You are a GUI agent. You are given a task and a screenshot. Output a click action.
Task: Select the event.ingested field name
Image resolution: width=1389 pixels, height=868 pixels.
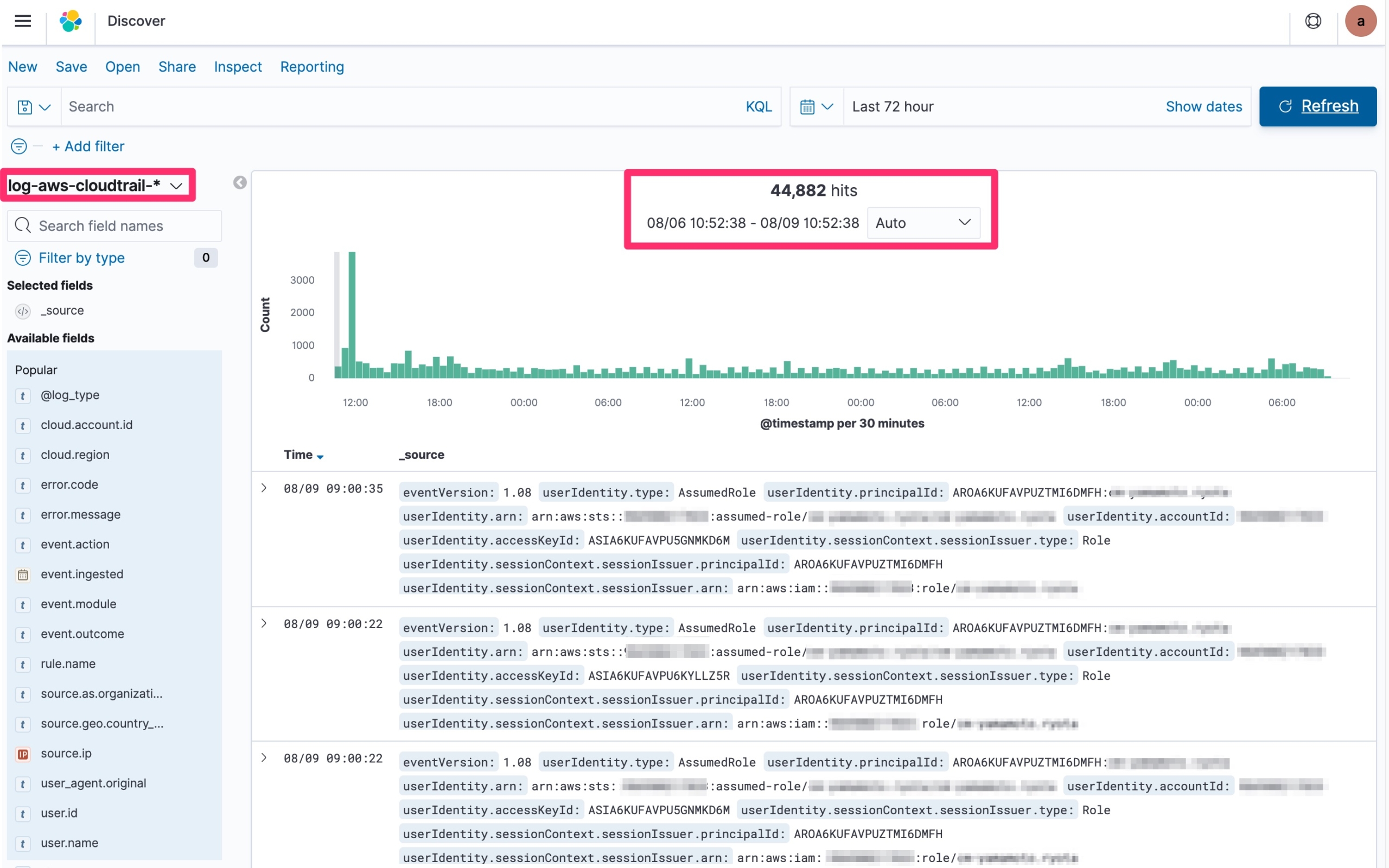82,575
